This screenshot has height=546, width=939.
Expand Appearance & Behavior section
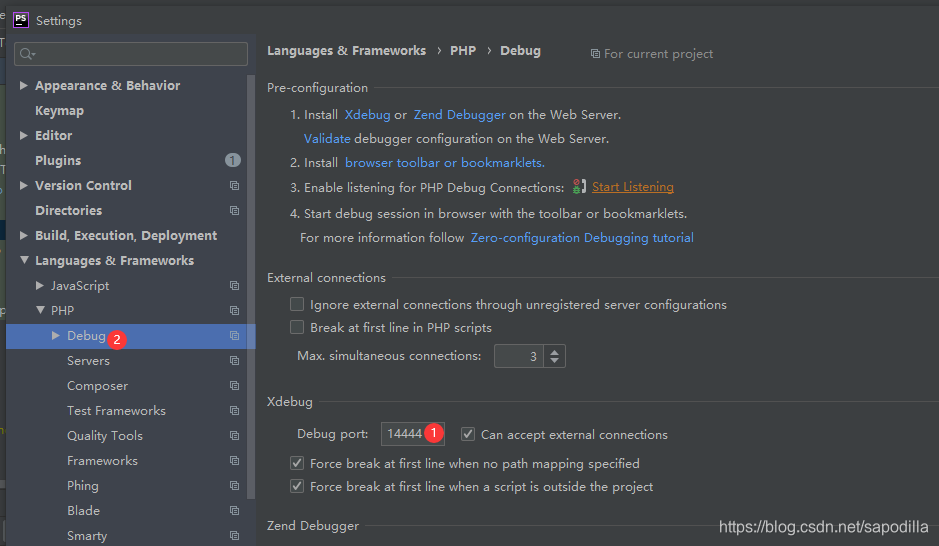coord(24,86)
